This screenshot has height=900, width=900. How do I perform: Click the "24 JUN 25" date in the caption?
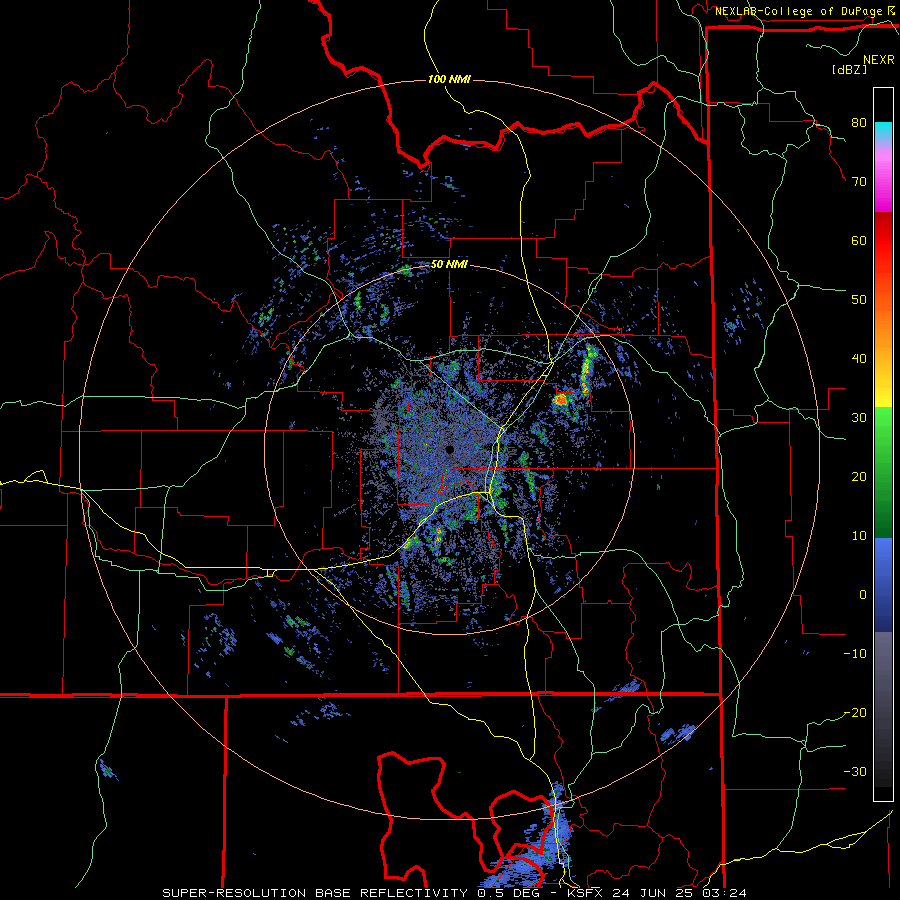point(651,893)
